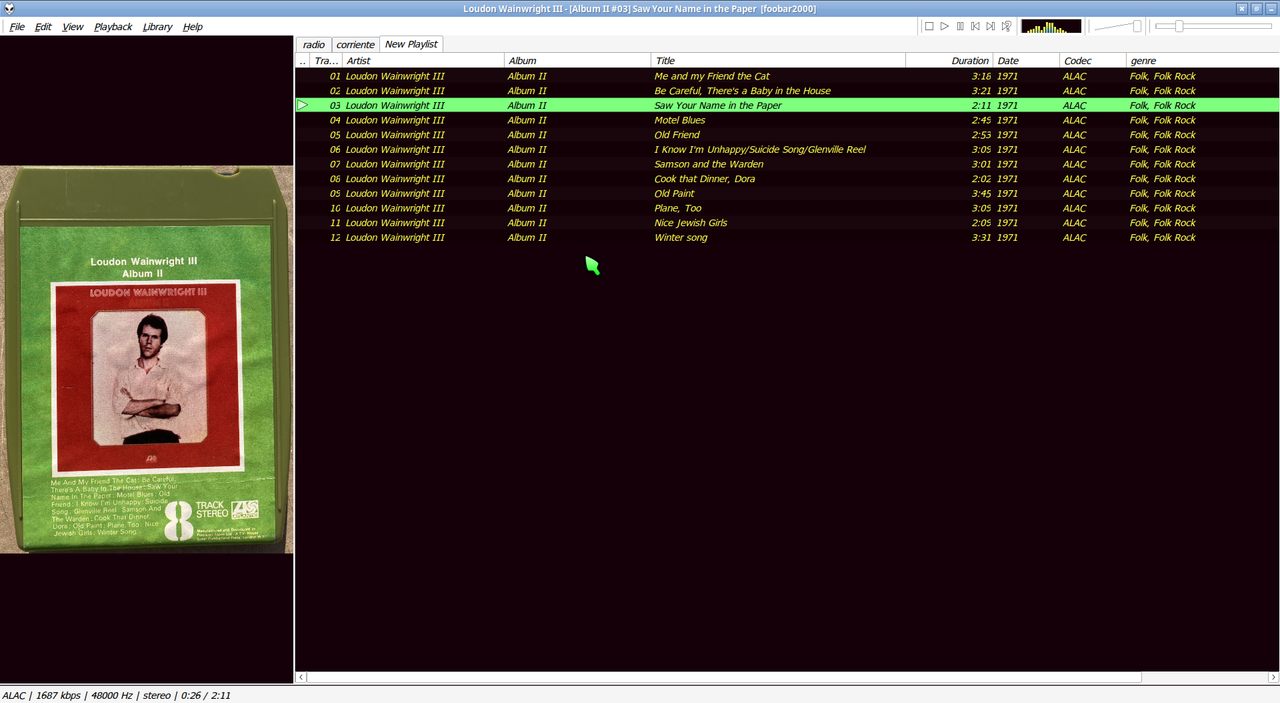Select the 'Motel Blues' track
This screenshot has width=1280, height=703.
point(787,120)
